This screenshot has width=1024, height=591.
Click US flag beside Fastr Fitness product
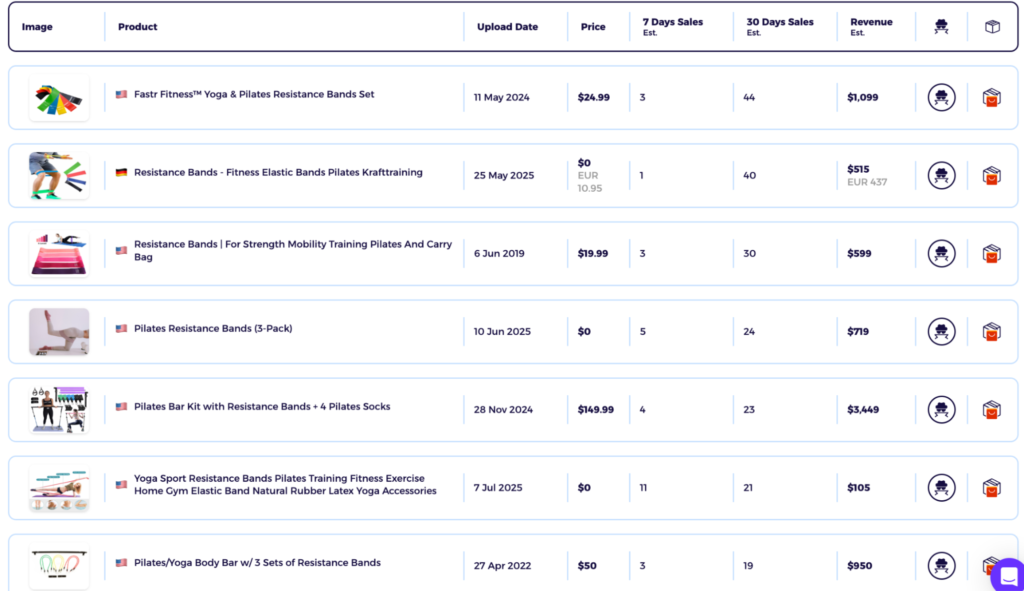pyautogui.click(x=121, y=95)
